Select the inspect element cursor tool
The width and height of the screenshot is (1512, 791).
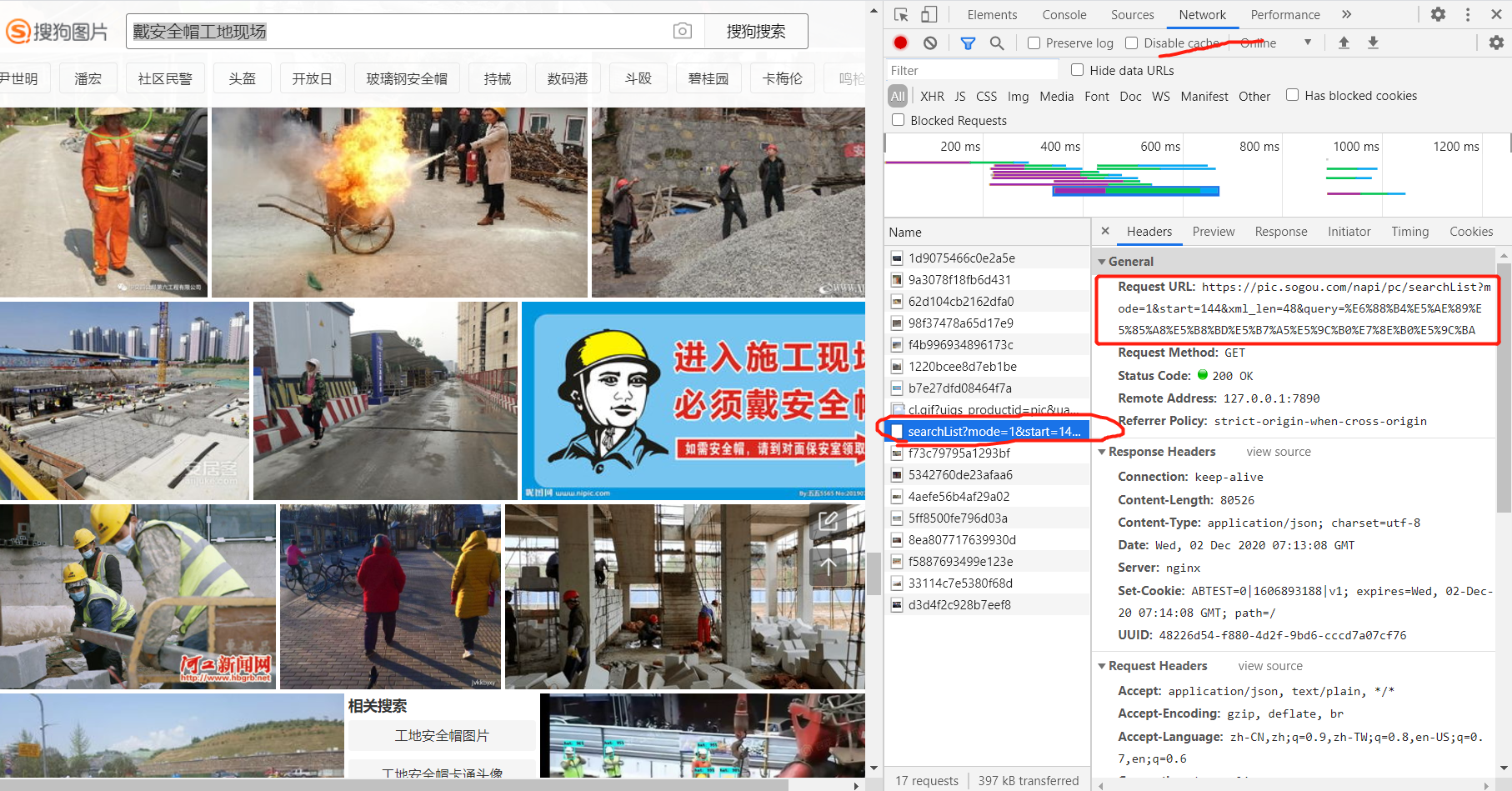(x=901, y=14)
